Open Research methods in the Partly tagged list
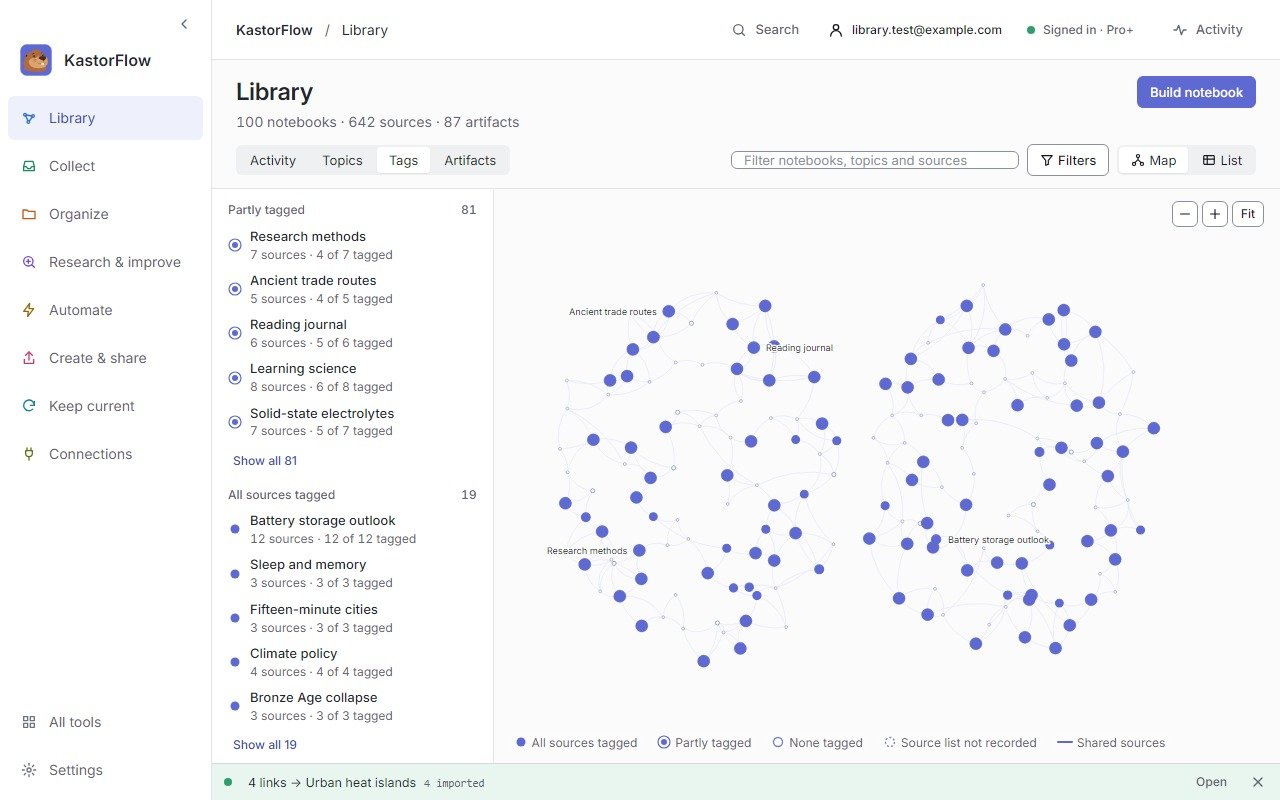 point(352,245)
